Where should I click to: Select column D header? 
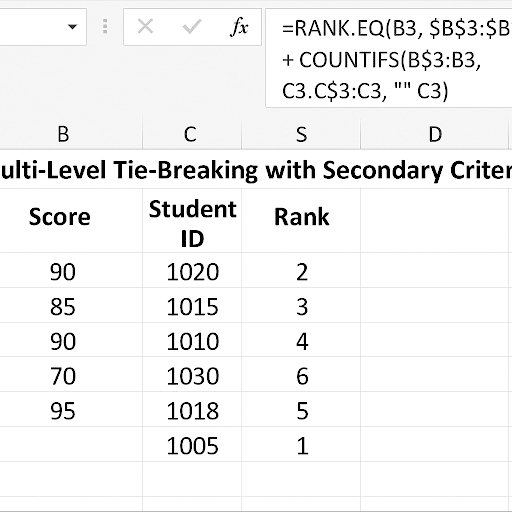pos(435,134)
